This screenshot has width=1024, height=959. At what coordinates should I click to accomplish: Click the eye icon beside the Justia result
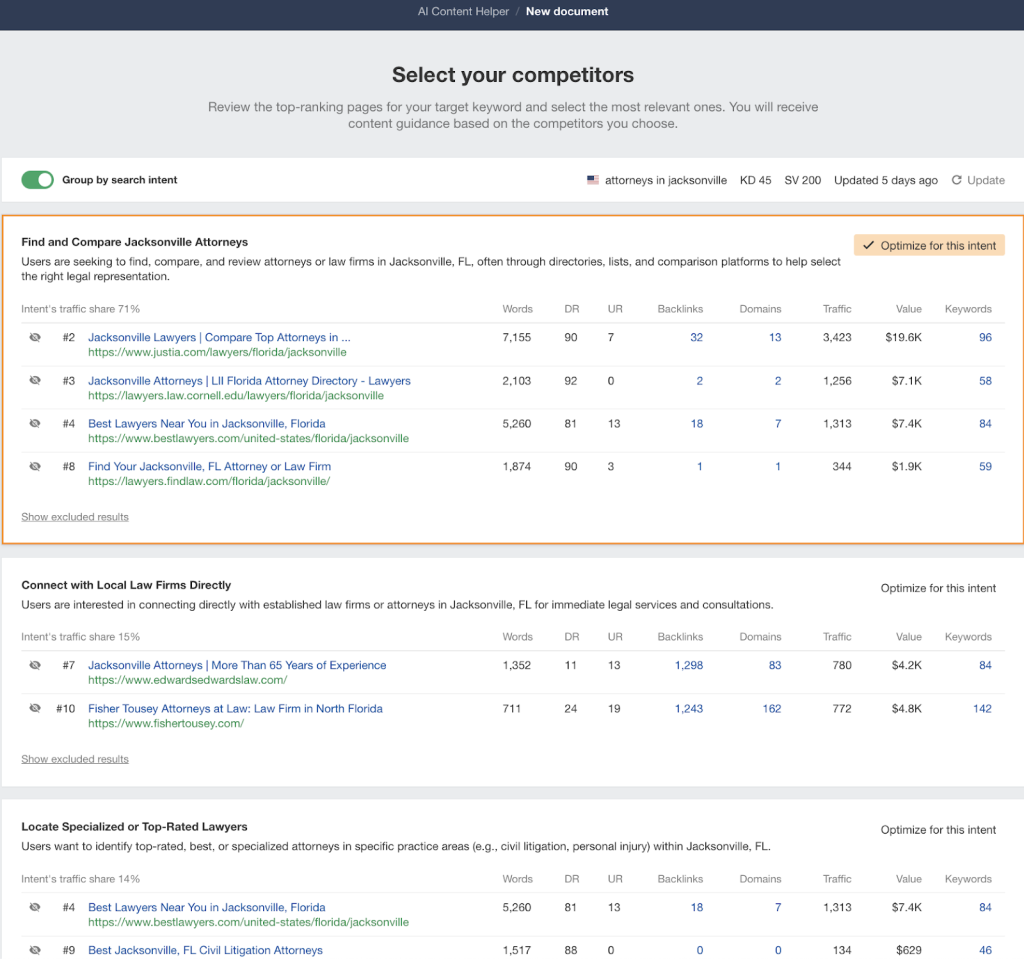34,337
